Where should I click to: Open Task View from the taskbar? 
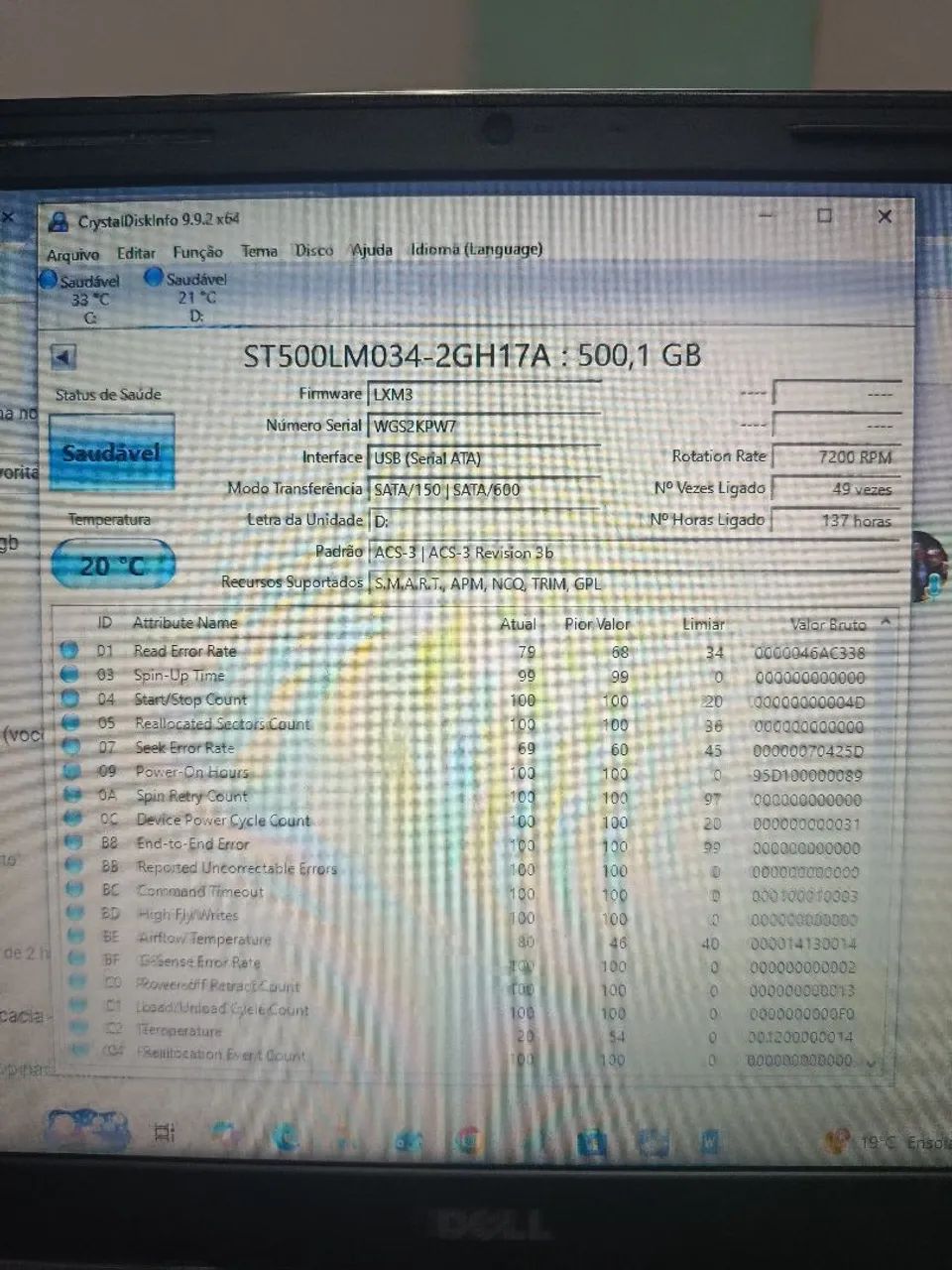point(165,1132)
